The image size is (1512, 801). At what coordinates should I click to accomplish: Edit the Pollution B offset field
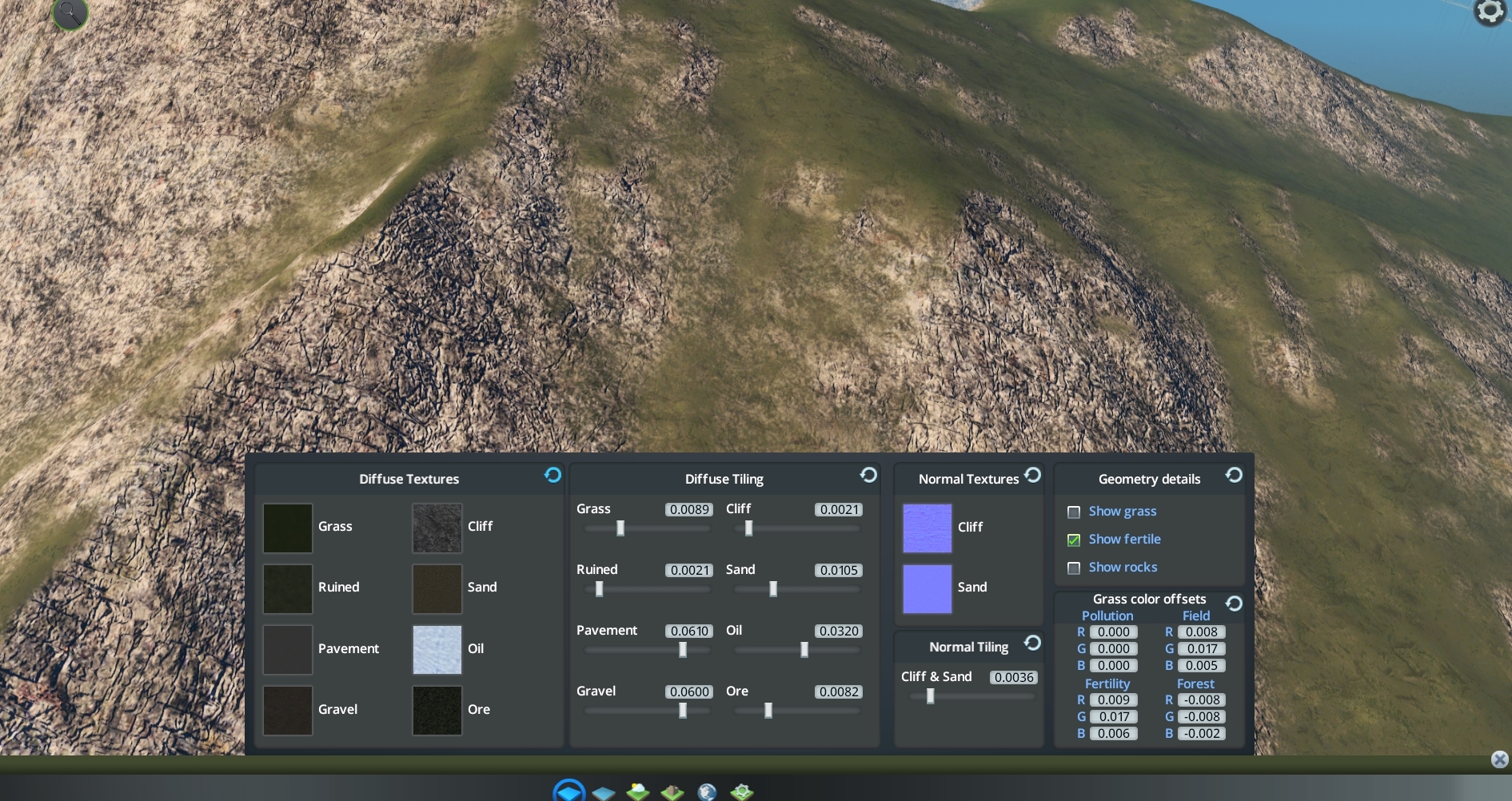pos(1114,665)
